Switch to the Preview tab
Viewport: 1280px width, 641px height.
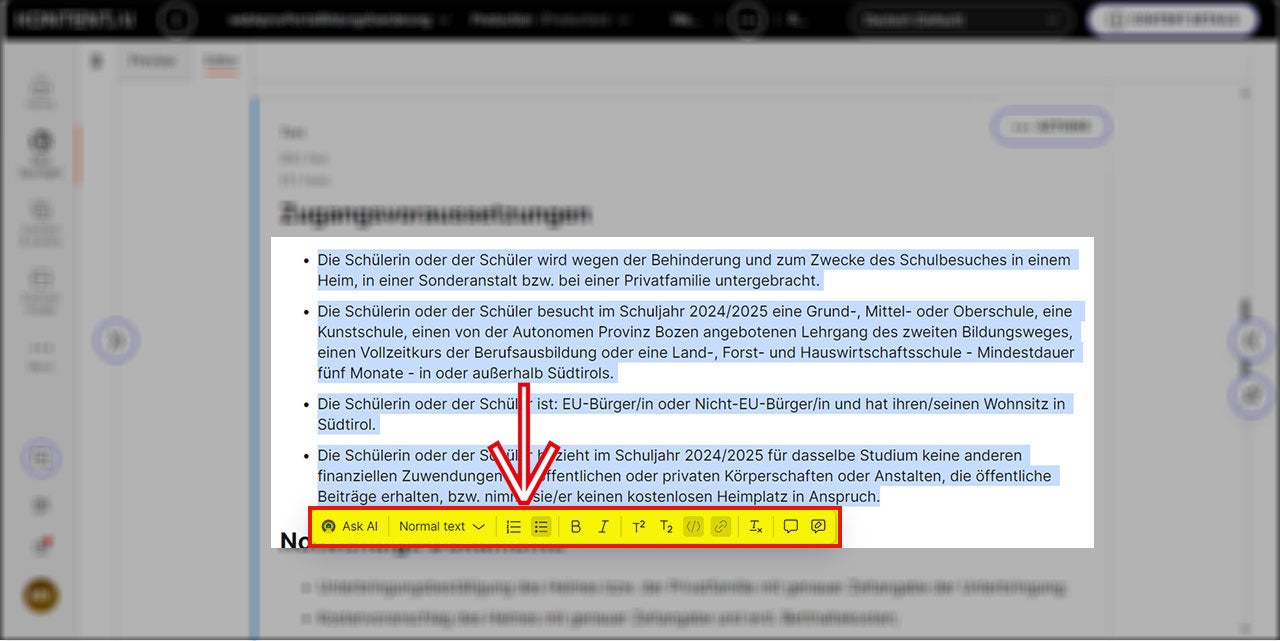coord(152,61)
